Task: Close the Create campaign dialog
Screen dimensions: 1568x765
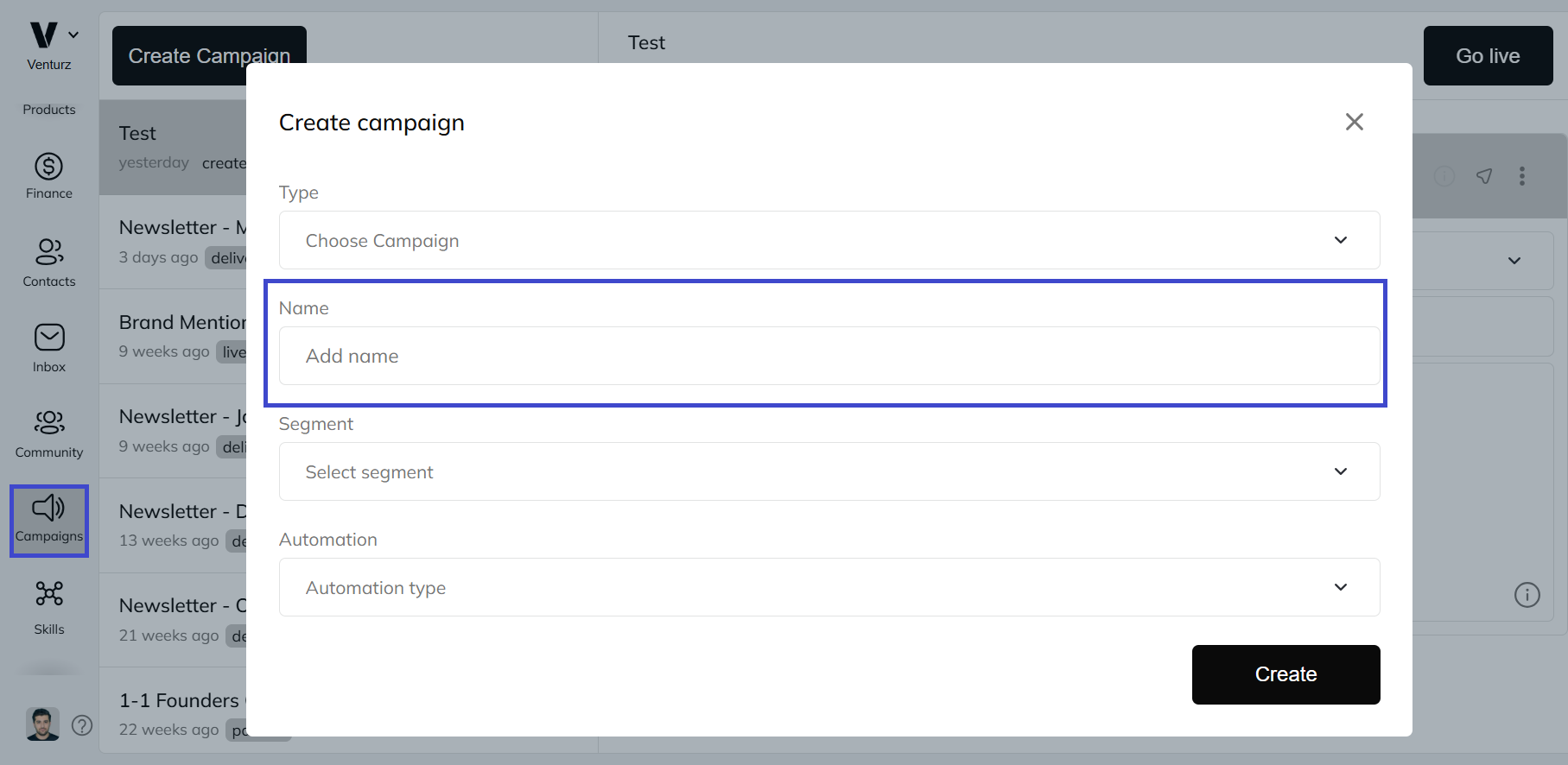Action: pos(1354,122)
